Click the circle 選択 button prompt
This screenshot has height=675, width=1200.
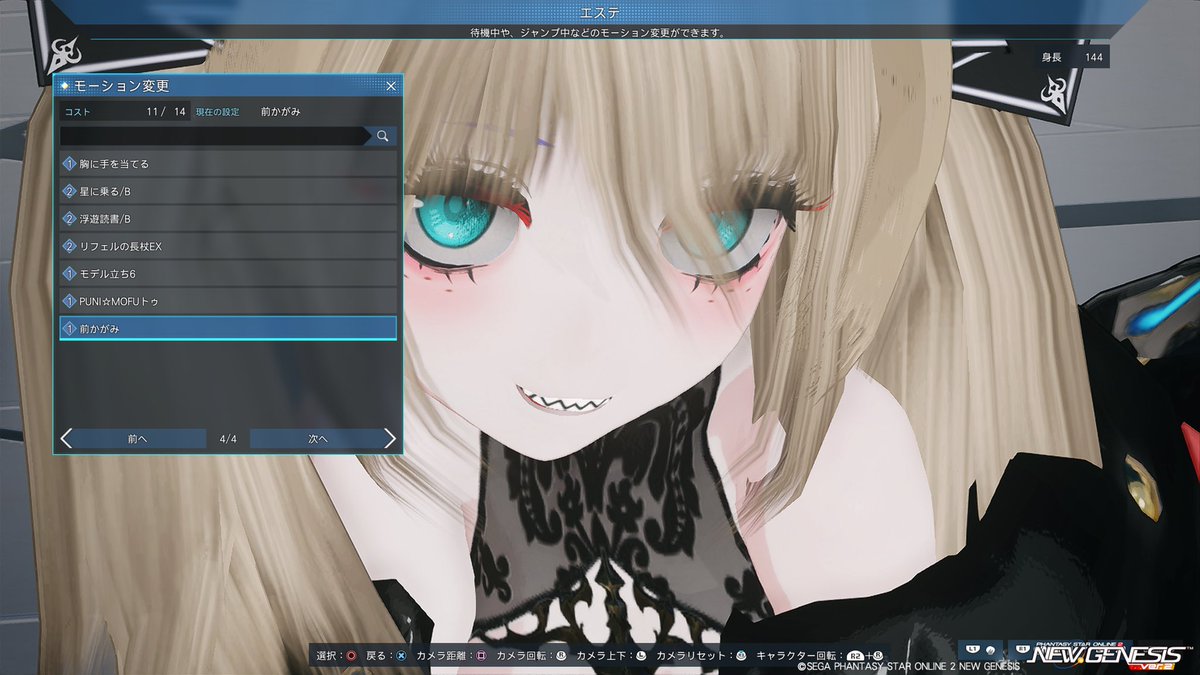point(351,656)
